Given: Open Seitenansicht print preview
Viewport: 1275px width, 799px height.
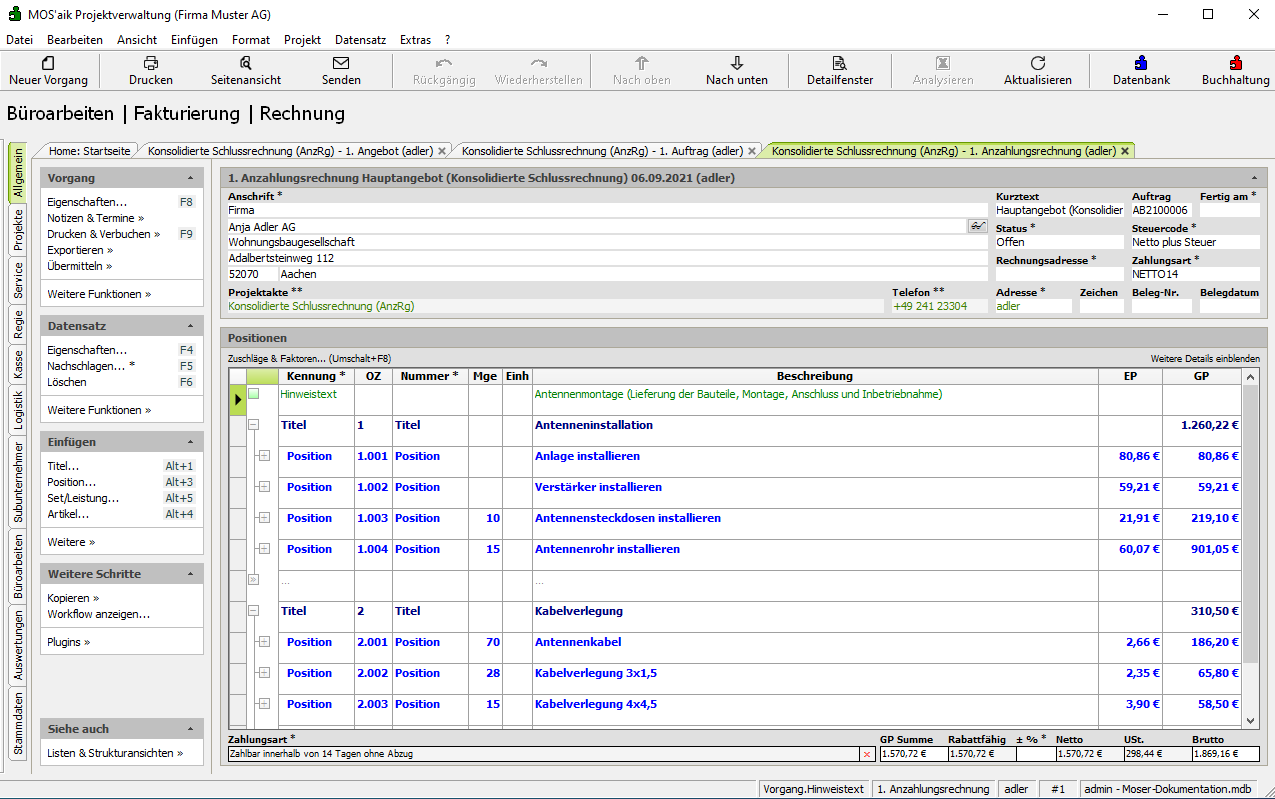Looking at the screenshot, I should [245, 63].
